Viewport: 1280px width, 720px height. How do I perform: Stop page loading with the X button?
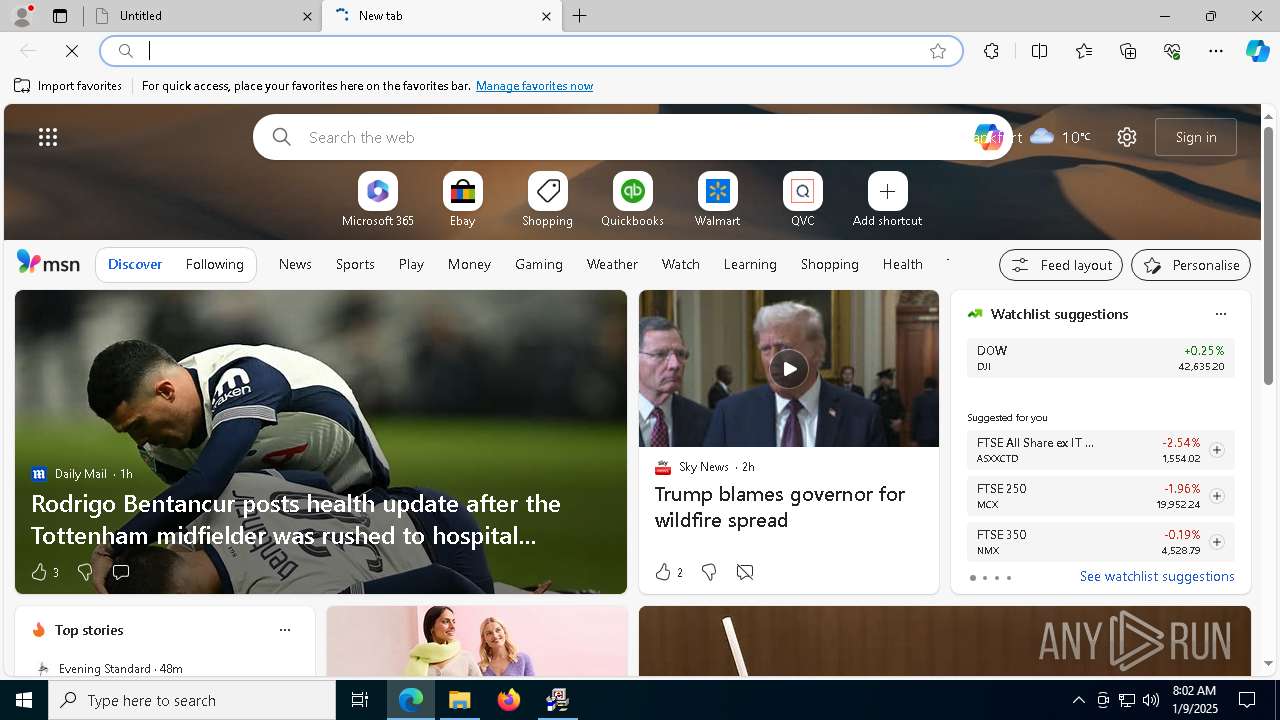coord(72,51)
